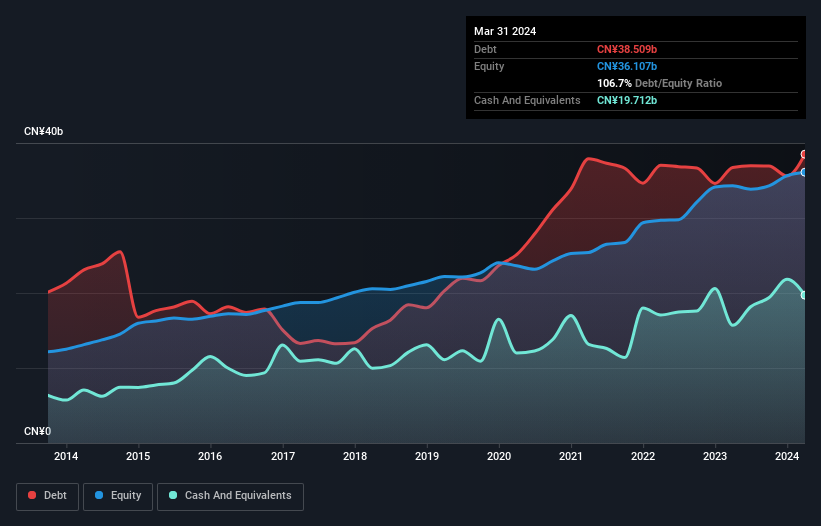This screenshot has height=526, width=821.
Task: Click the red Debt legend dot
Action: [x=32, y=495]
